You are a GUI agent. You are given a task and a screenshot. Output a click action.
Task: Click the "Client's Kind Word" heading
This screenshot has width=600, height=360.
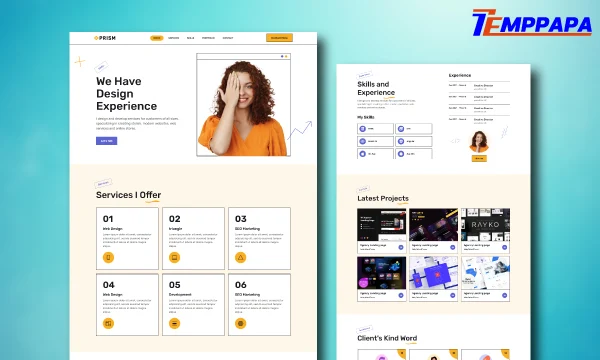coord(387,338)
